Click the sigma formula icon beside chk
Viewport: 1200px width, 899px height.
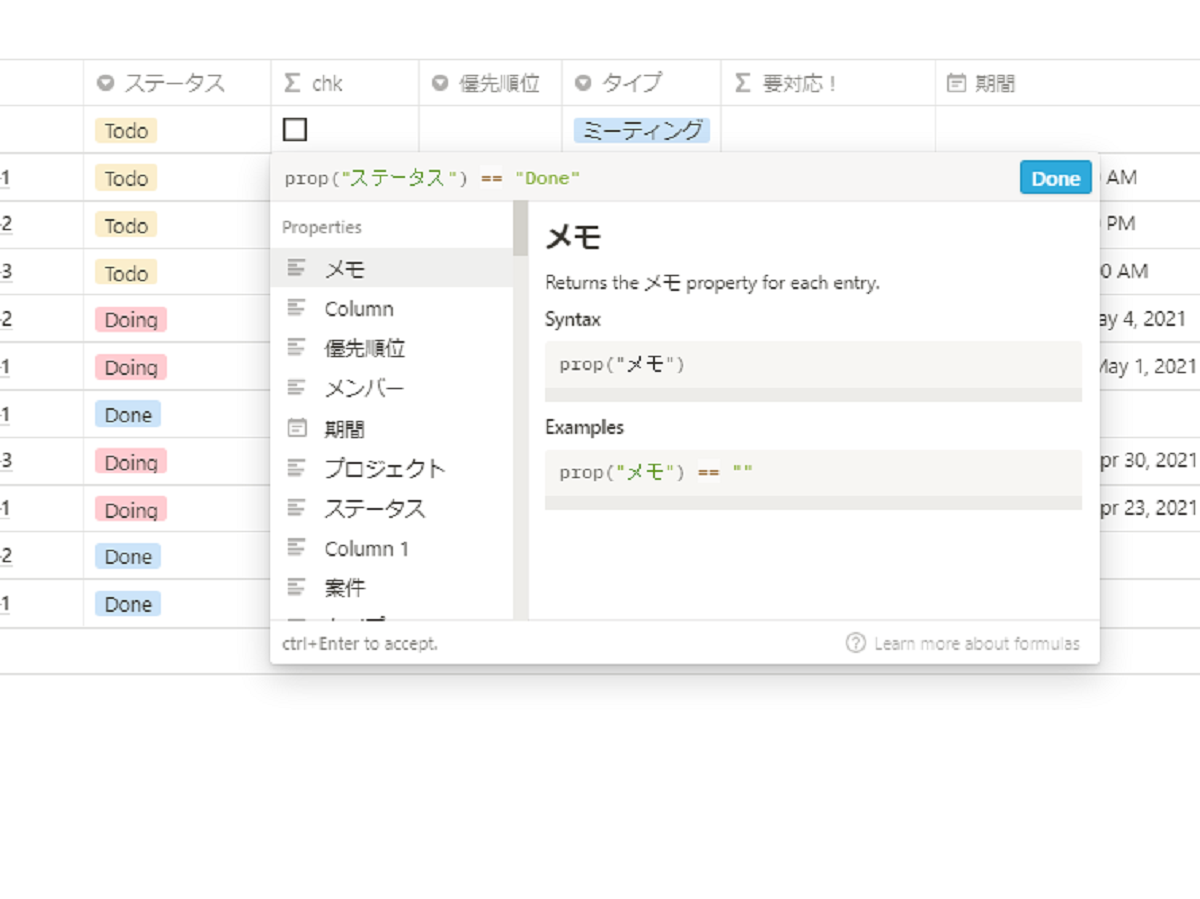292,83
